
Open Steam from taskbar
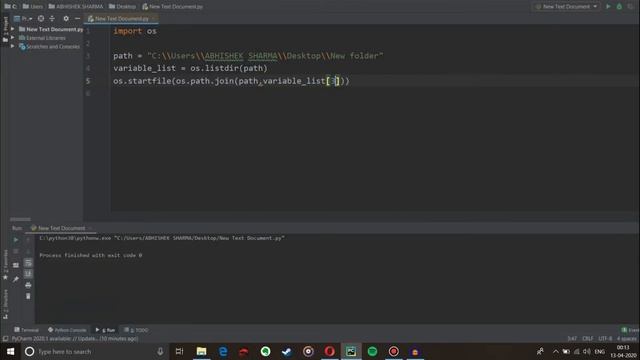[287, 351]
